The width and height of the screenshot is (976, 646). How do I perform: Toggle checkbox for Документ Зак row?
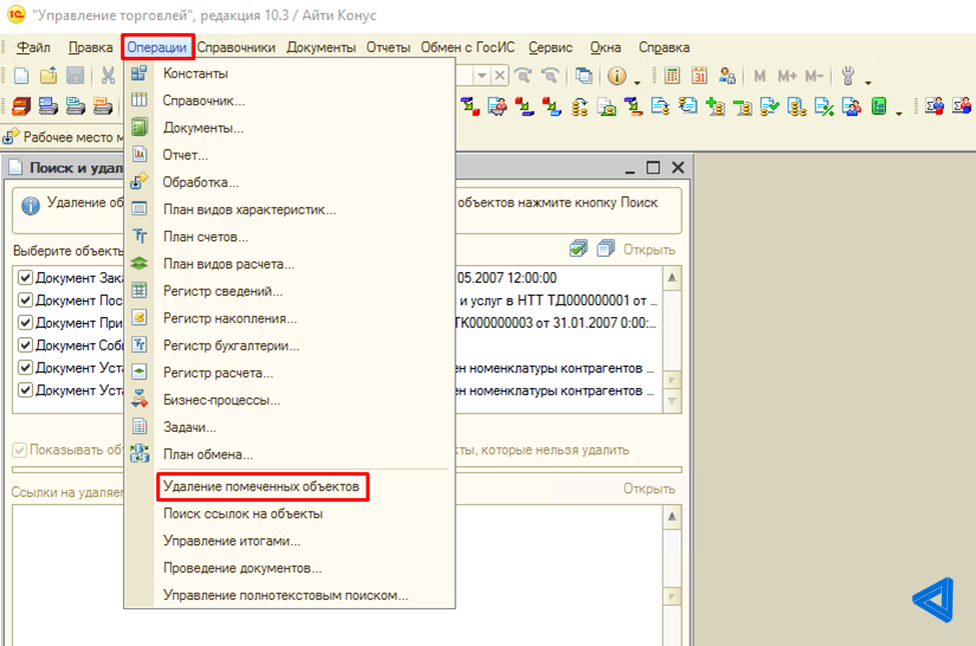click(25, 278)
